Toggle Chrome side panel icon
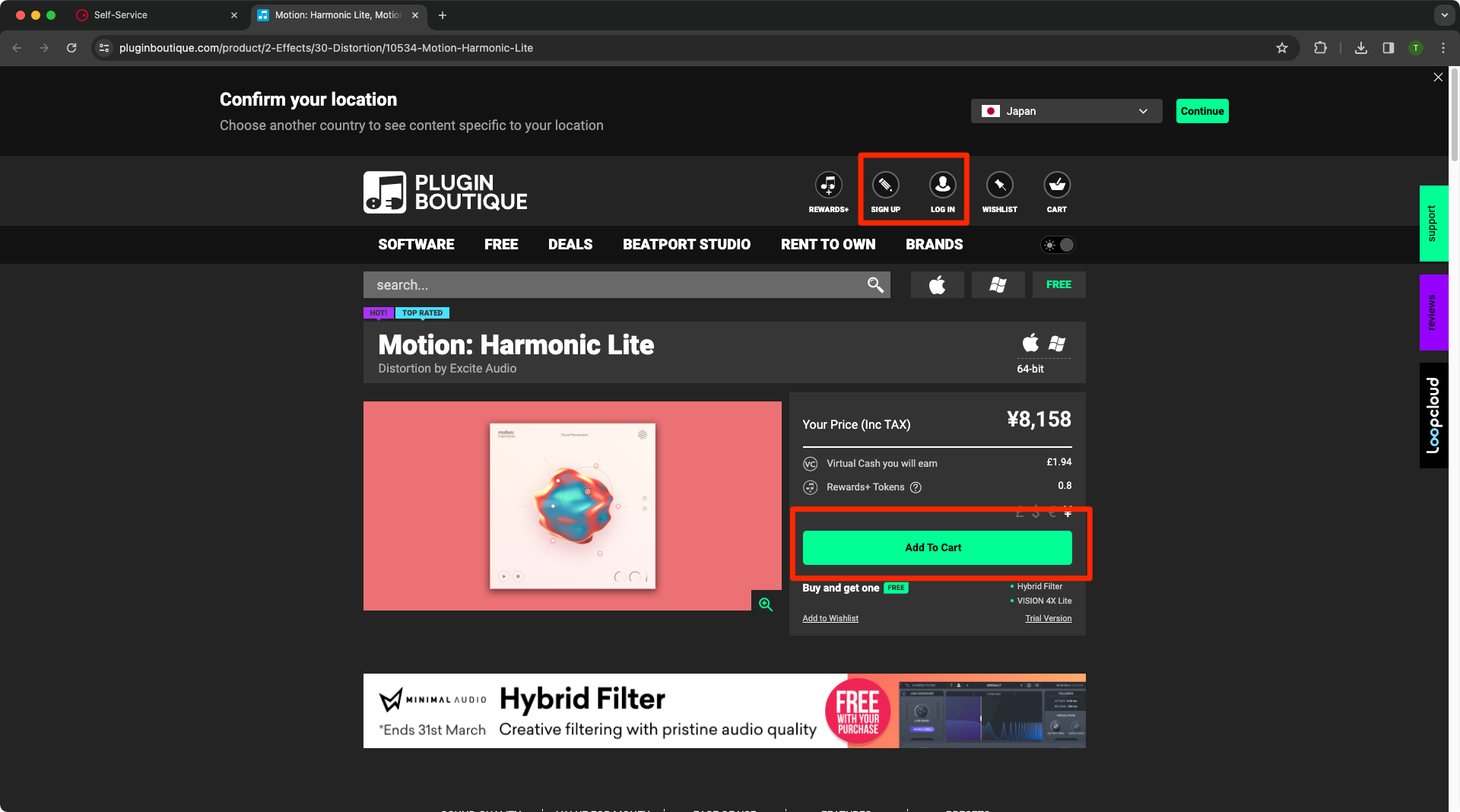Screen dimensions: 1460x812 (1388, 48)
